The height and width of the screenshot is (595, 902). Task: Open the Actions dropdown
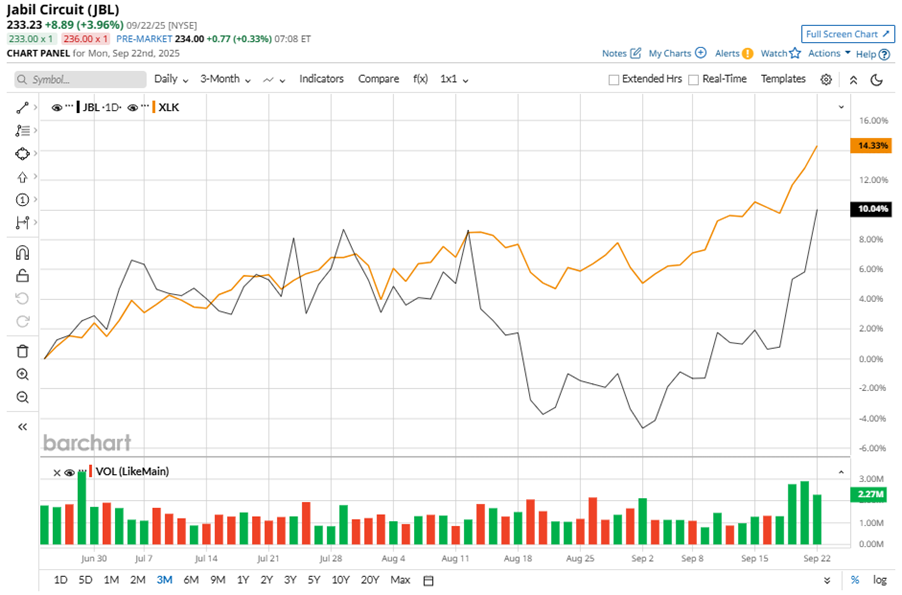point(829,53)
